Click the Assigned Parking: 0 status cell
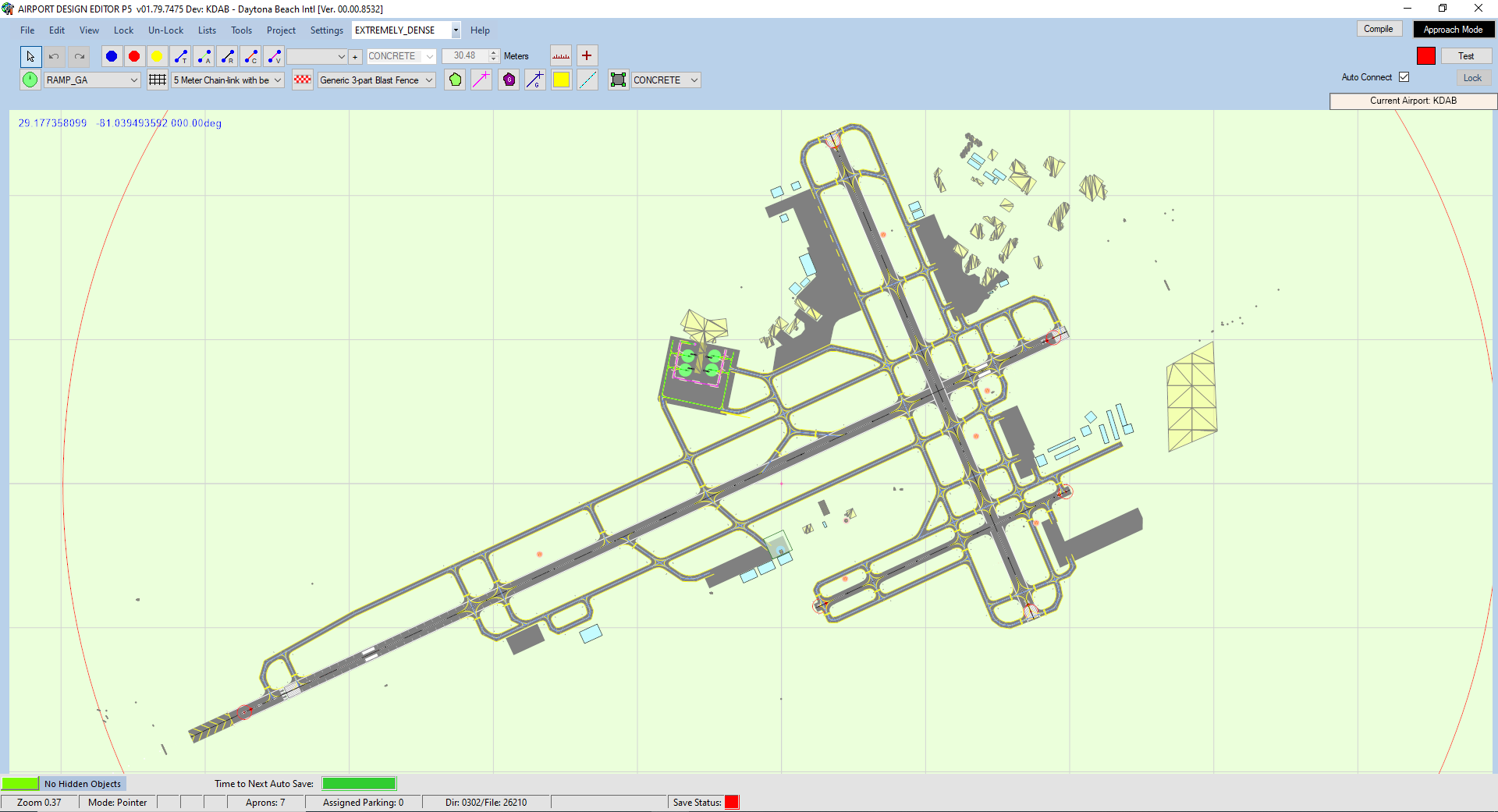The height and width of the screenshot is (812, 1498). (363, 803)
